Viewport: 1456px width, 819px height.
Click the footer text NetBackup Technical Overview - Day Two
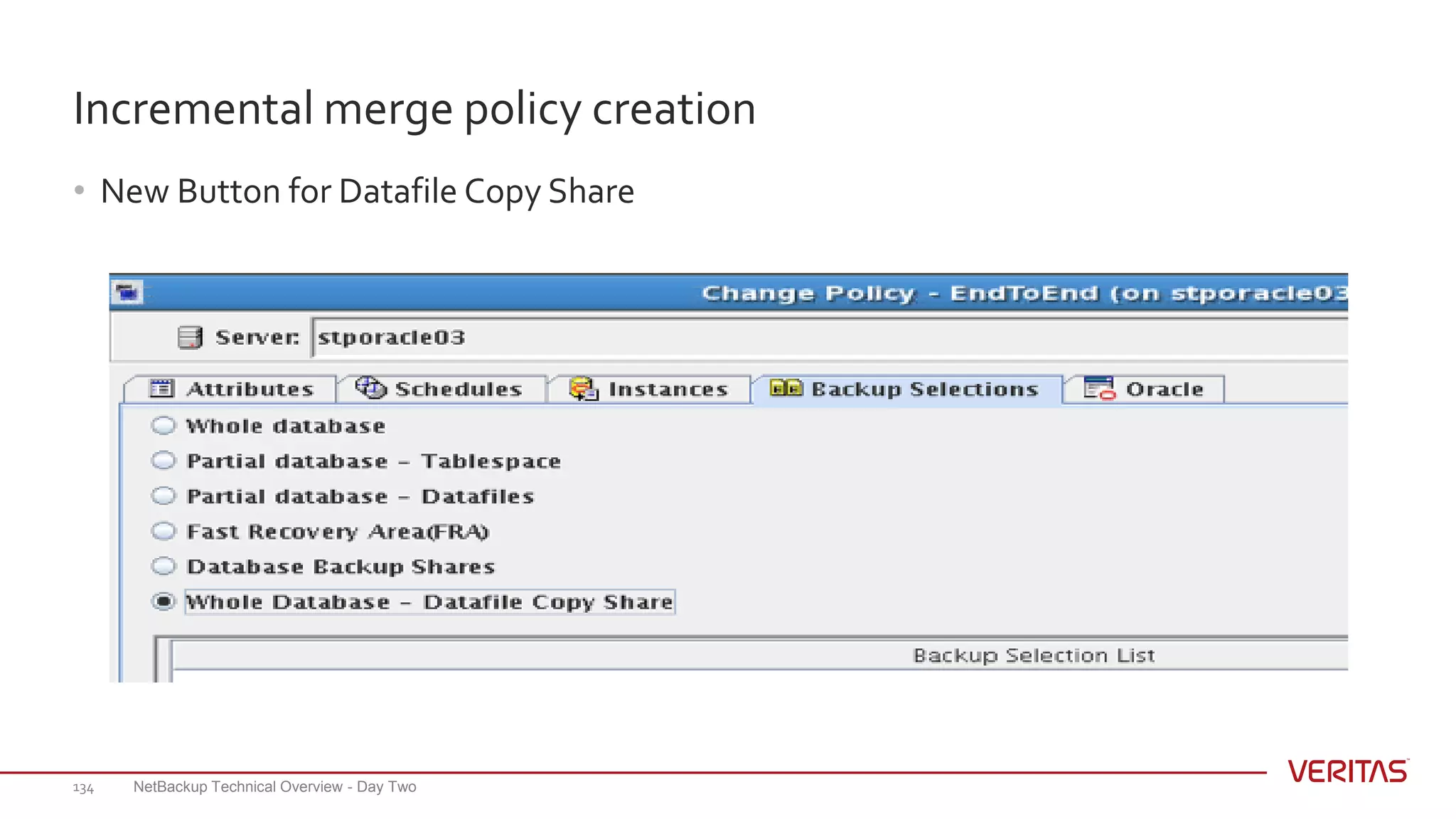[274, 787]
